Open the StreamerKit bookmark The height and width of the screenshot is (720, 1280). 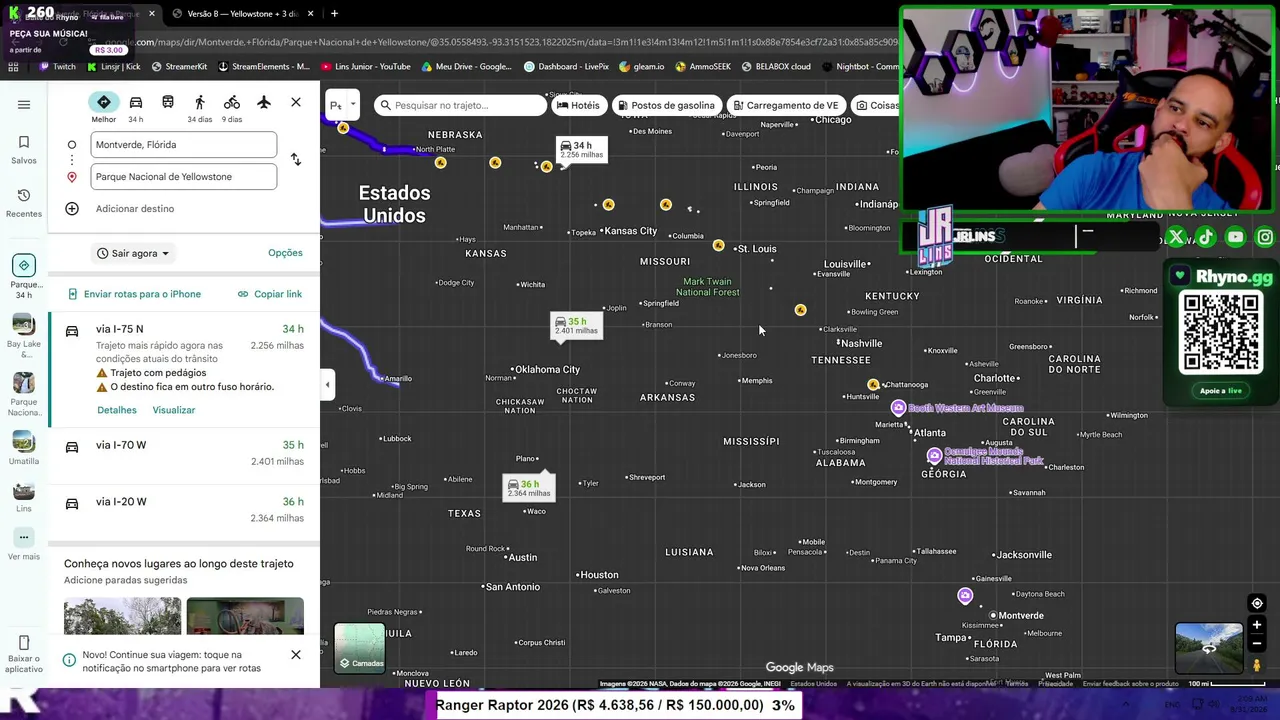click(179, 67)
